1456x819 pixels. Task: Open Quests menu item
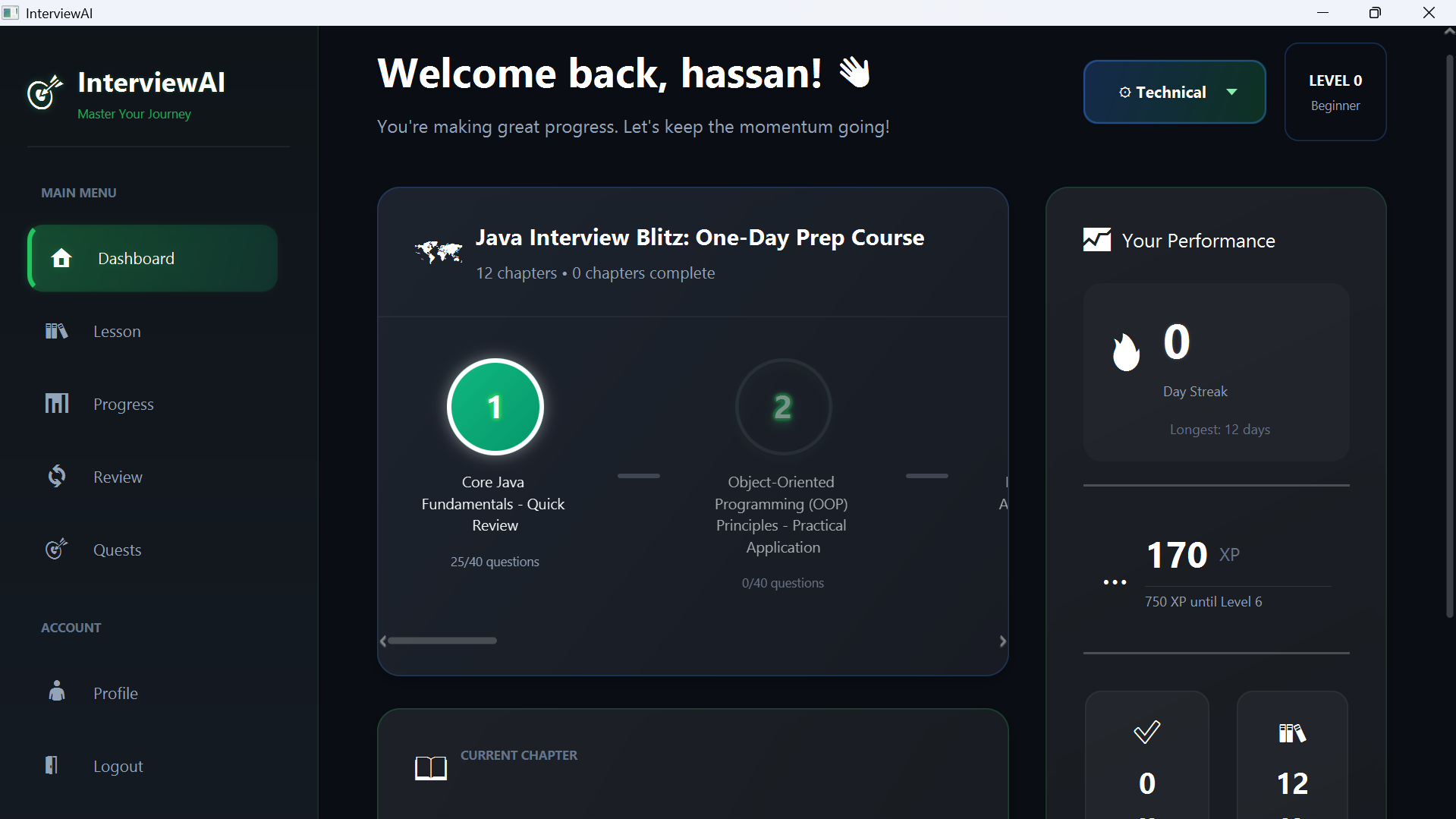(153, 550)
